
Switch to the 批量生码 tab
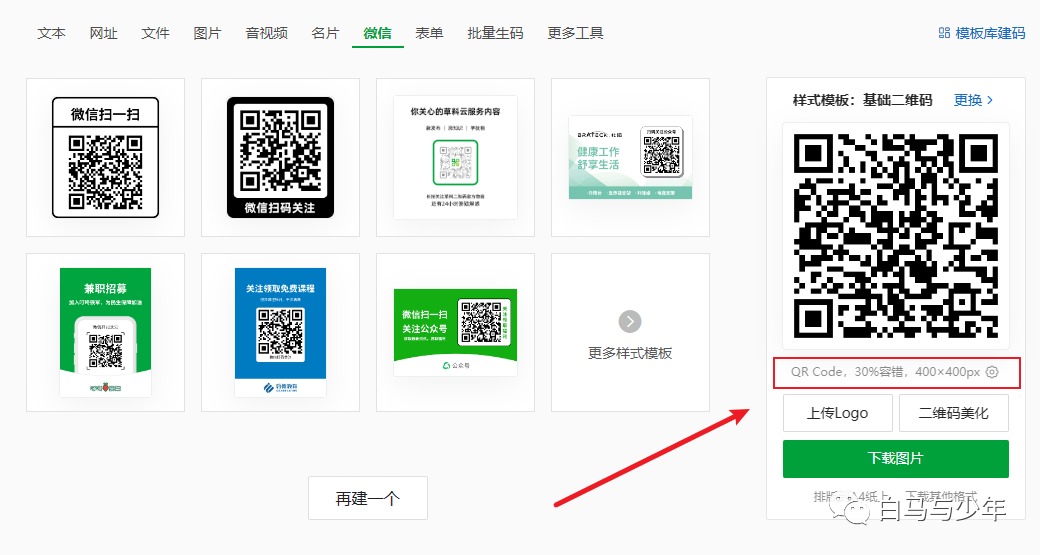(495, 33)
